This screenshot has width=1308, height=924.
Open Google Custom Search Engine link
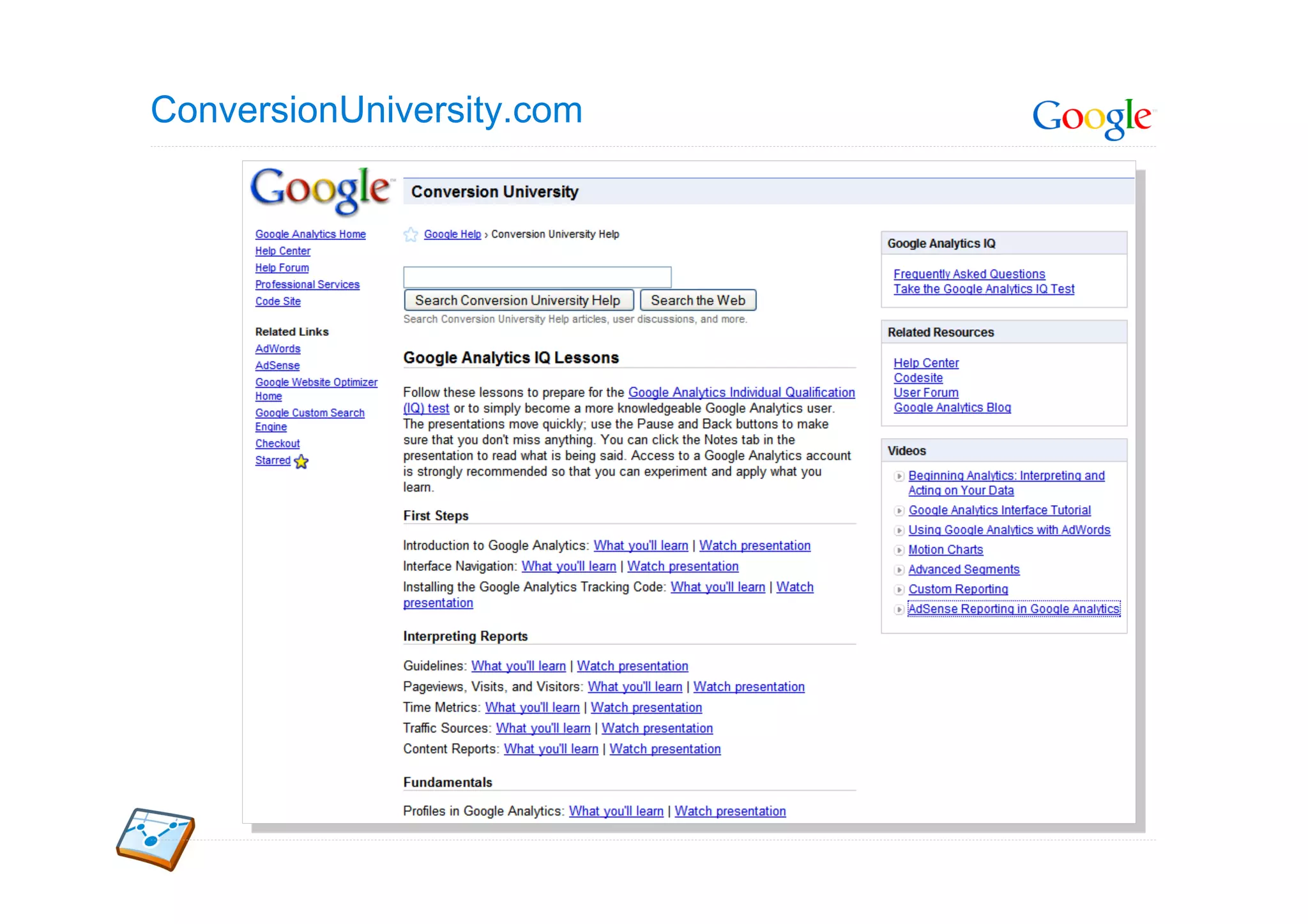tap(310, 420)
